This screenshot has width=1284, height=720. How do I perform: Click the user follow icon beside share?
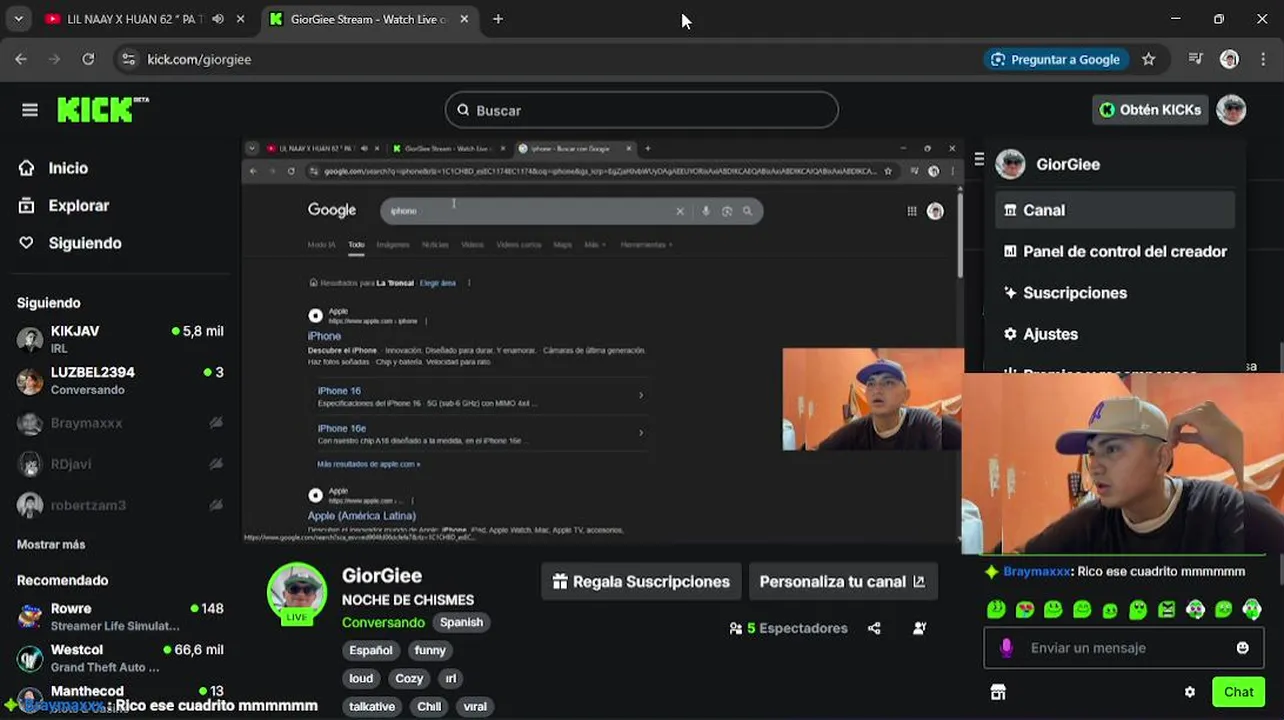919,628
